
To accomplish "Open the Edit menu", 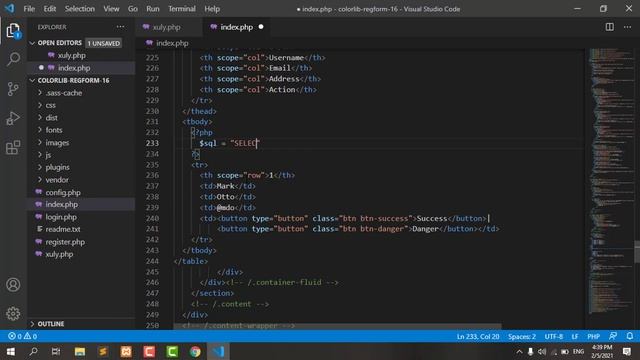I will [49, 9].
